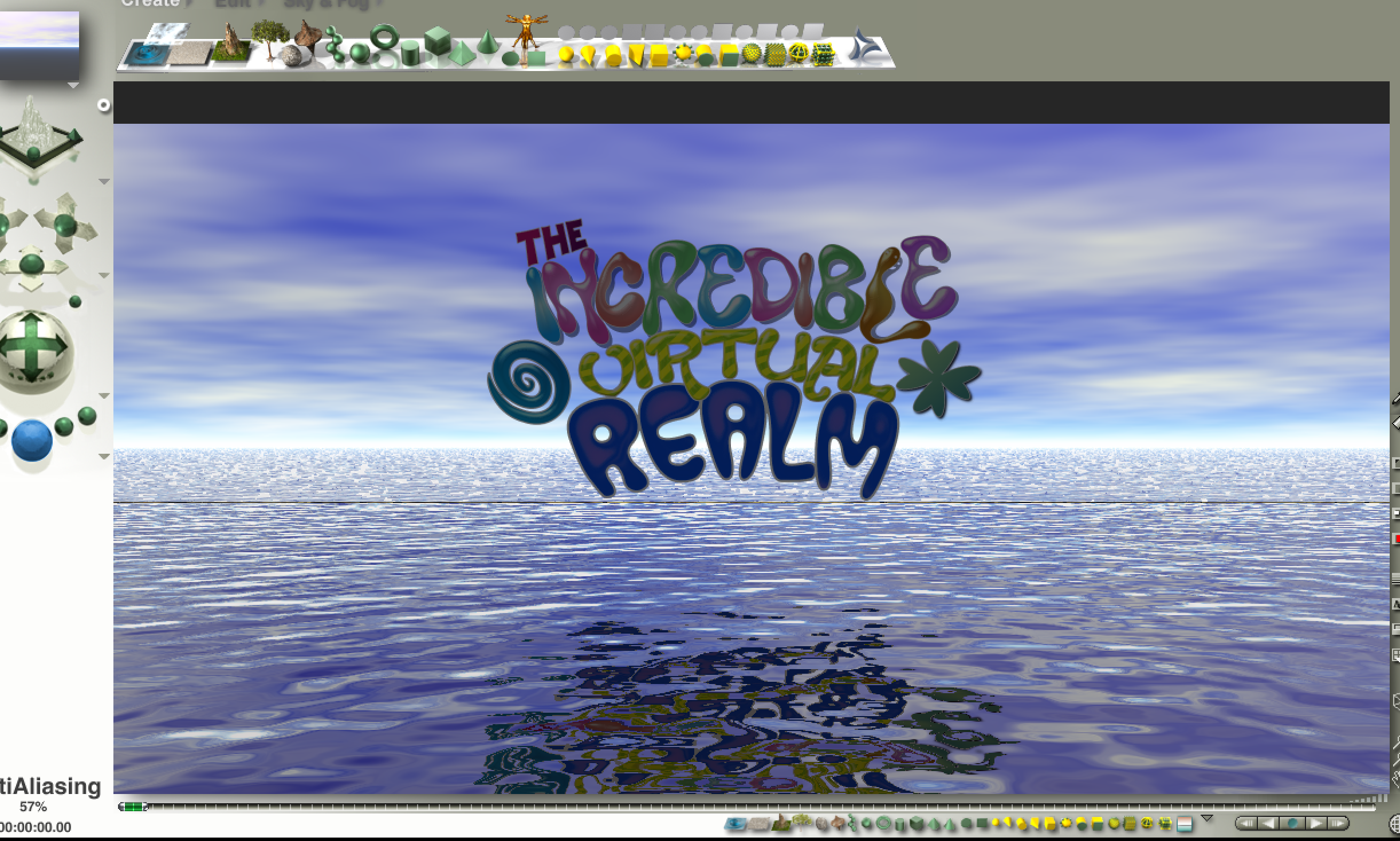1400x841 pixels.
Task: Click the sky nano-preview thumbnail
Action: tap(40, 46)
